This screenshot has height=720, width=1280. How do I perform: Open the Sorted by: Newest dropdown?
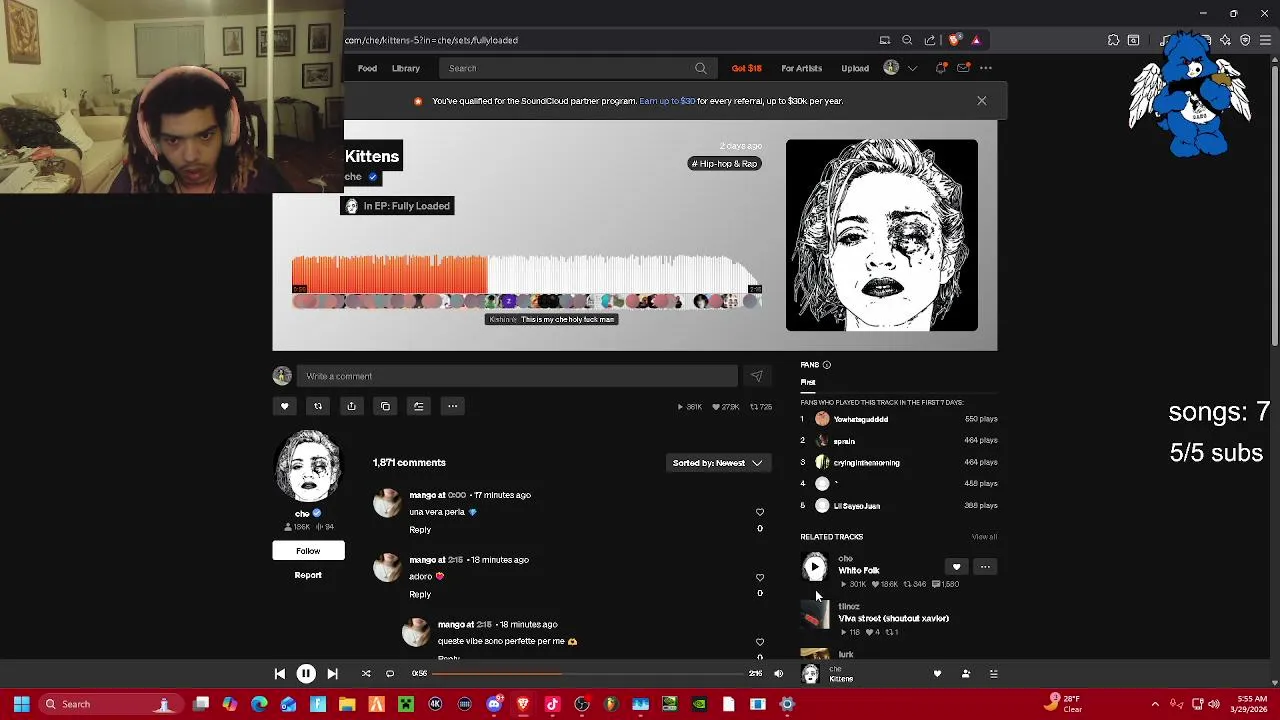tap(717, 463)
